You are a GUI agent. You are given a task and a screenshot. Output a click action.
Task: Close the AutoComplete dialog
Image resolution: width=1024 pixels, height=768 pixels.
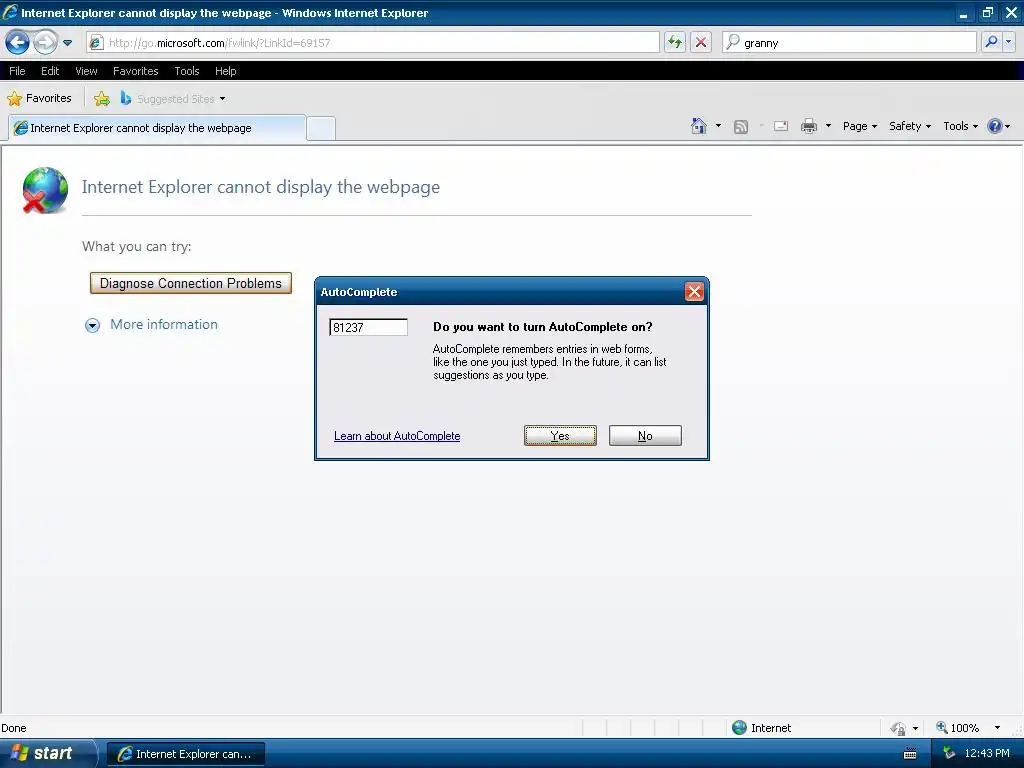[x=694, y=292]
